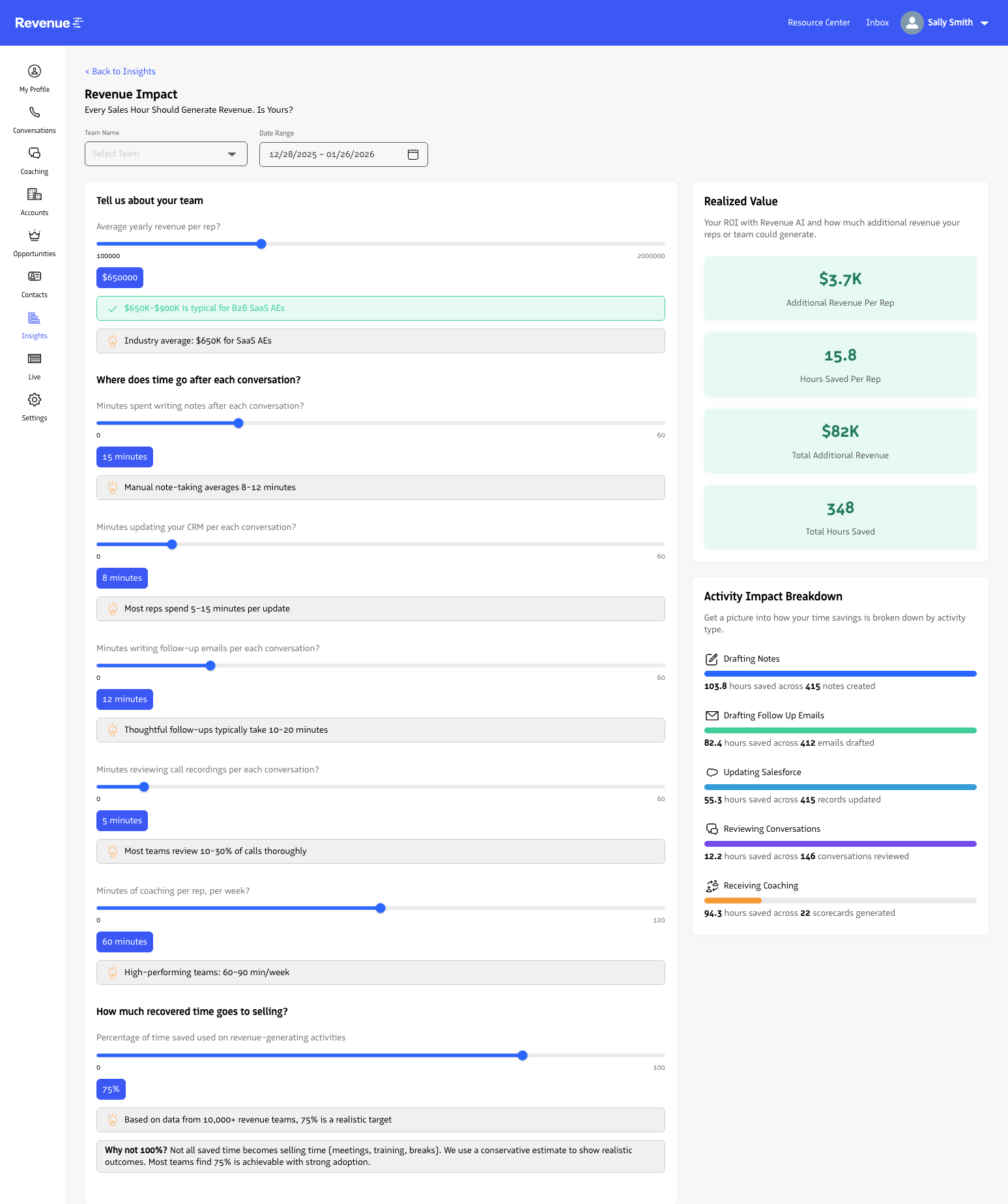Image resolution: width=1008 pixels, height=1204 pixels.
Task: Open My Profile in the sidebar
Action: tap(35, 78)
